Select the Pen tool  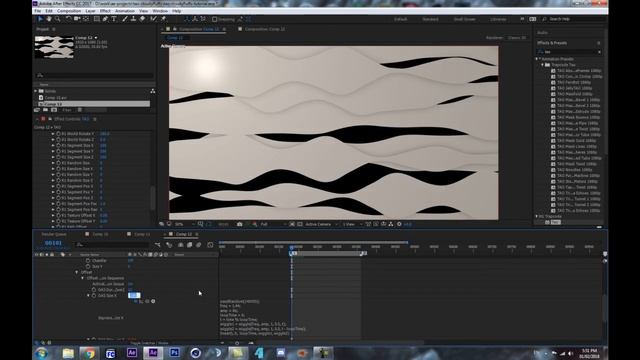point(105,19)
